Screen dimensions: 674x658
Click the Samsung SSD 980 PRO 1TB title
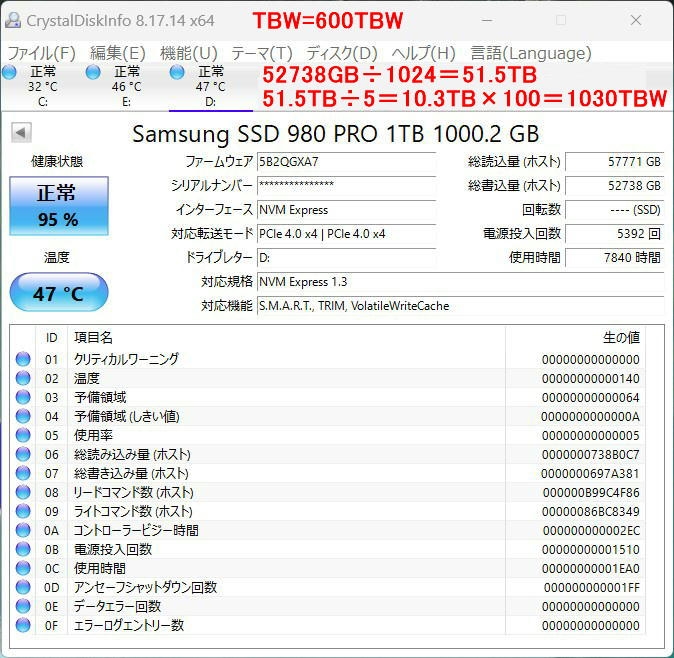coord(335,134)
